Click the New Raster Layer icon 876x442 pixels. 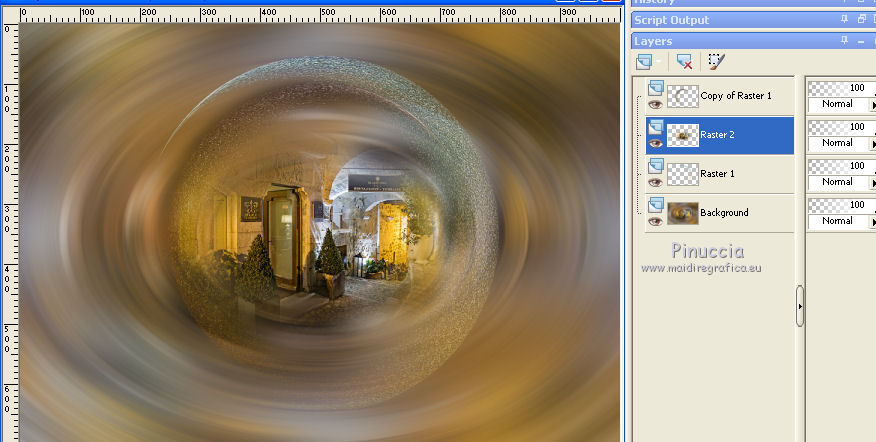(644, 61)
